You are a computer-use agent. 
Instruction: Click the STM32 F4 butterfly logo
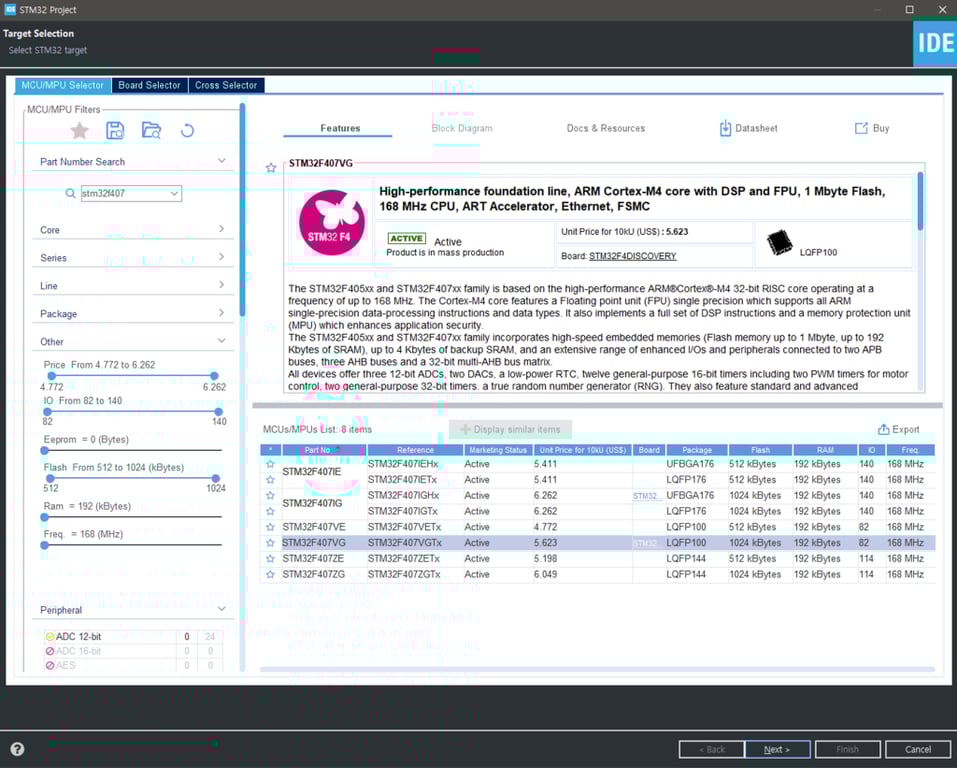331,223
